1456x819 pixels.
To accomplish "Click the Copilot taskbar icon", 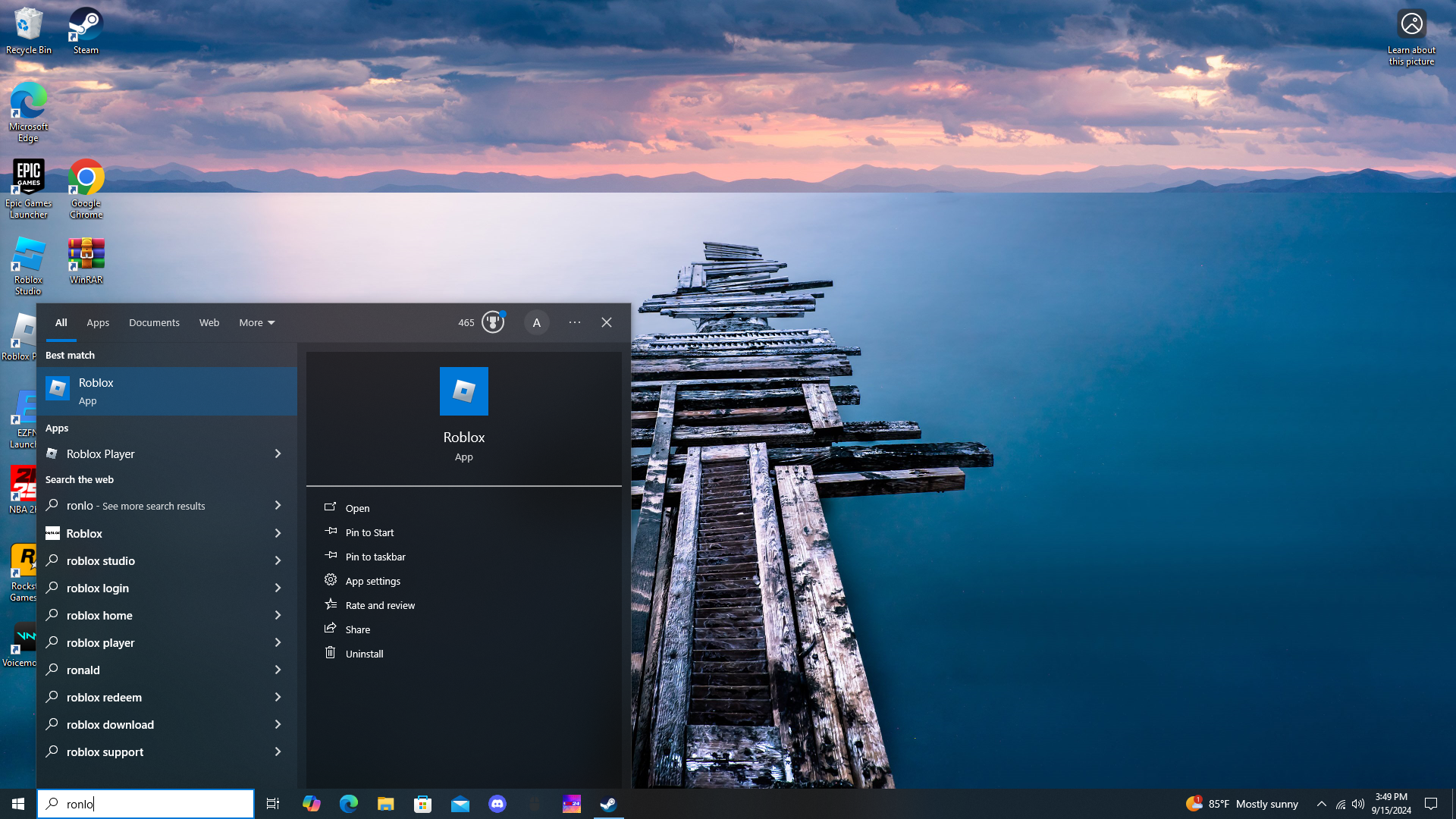I will click(311, 804).
